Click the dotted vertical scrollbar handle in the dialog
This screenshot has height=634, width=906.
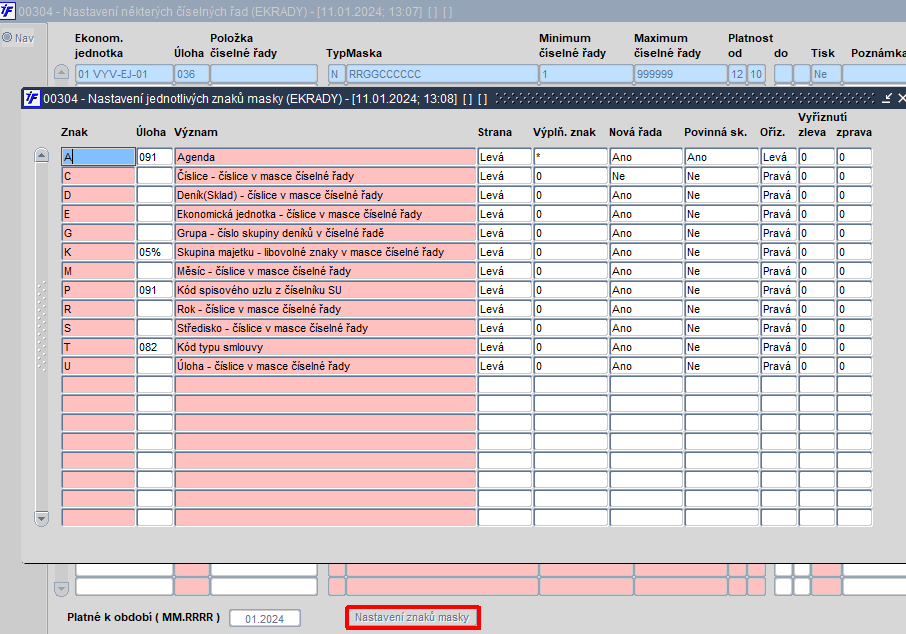click(42, 327)
